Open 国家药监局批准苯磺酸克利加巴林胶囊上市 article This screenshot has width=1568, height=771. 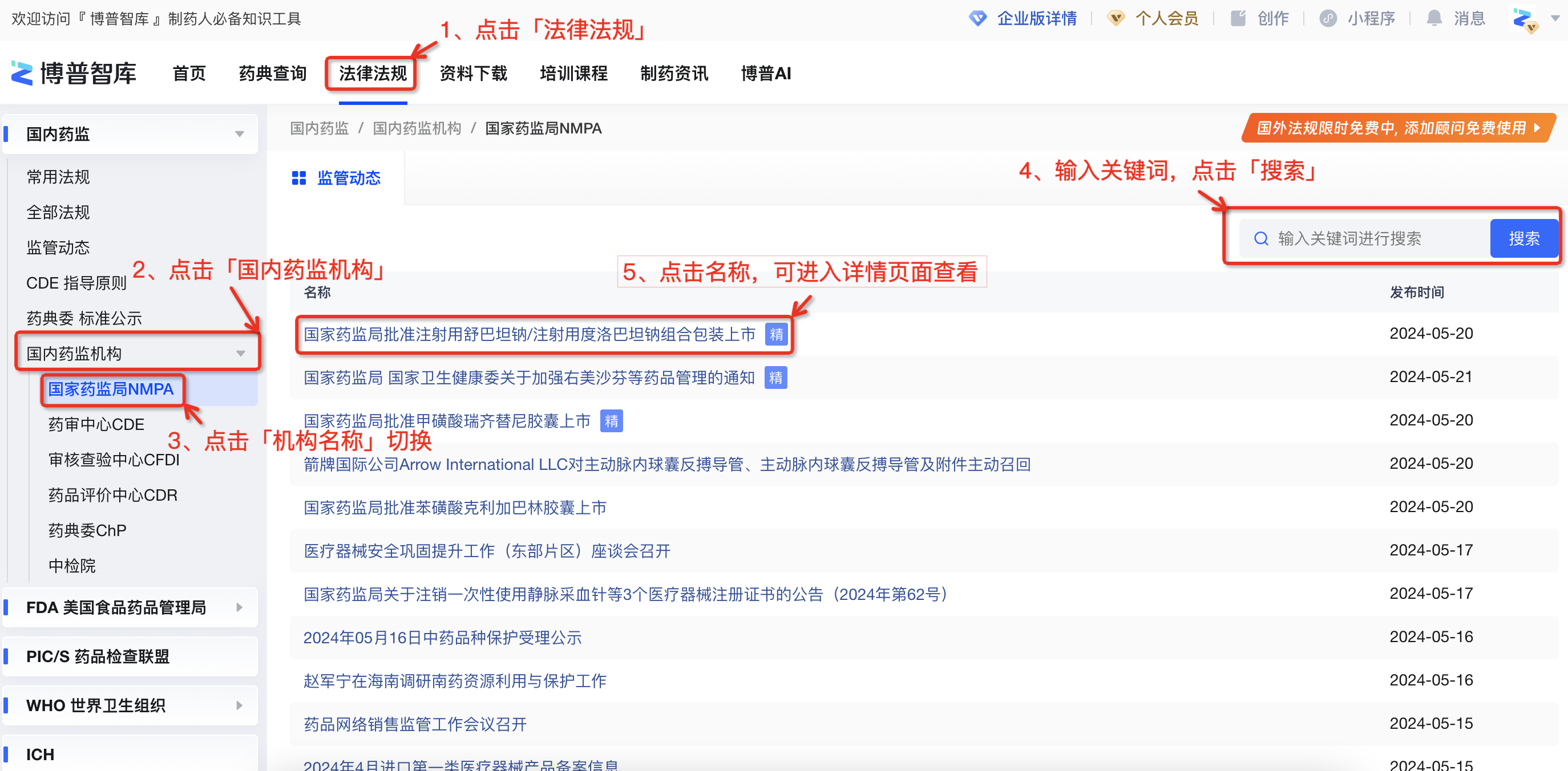coord(455,508)
